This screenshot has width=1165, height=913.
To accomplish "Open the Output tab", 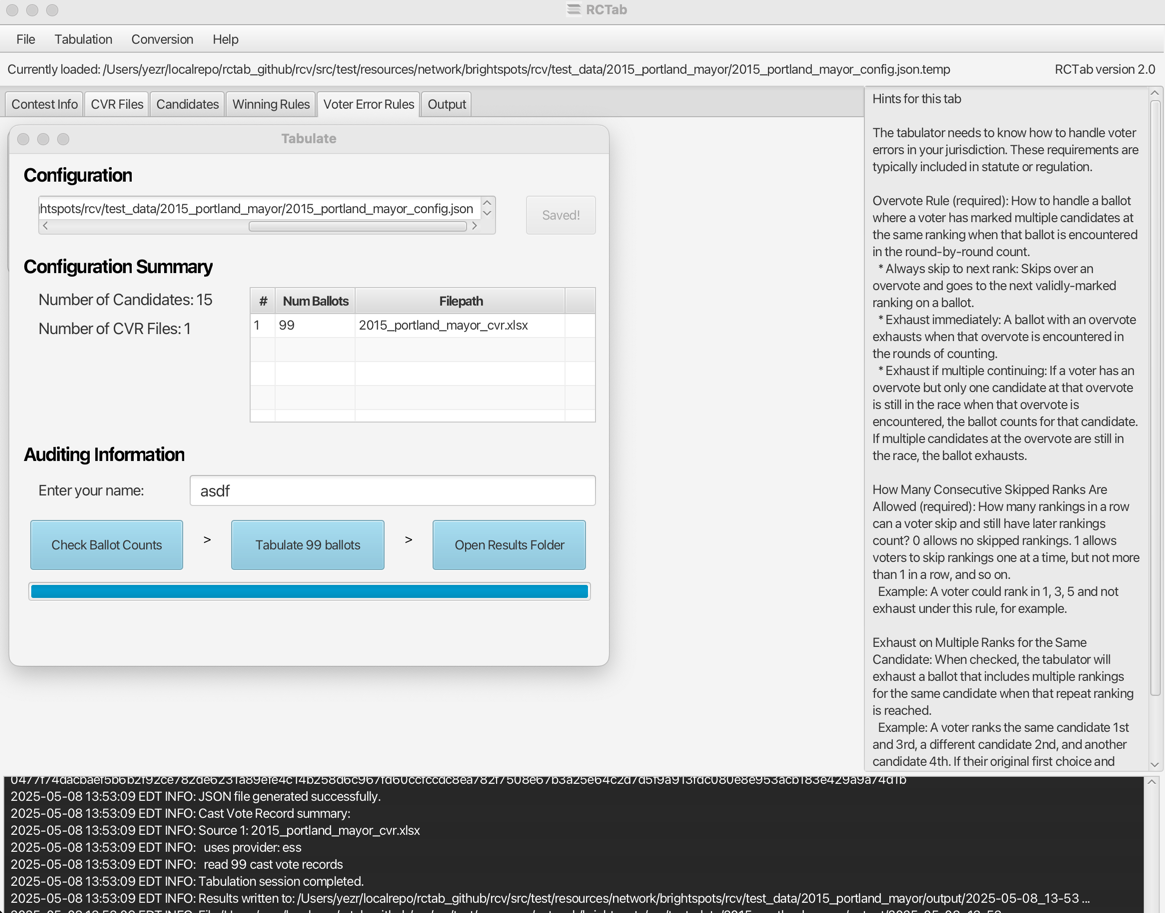I will point(447,104).
